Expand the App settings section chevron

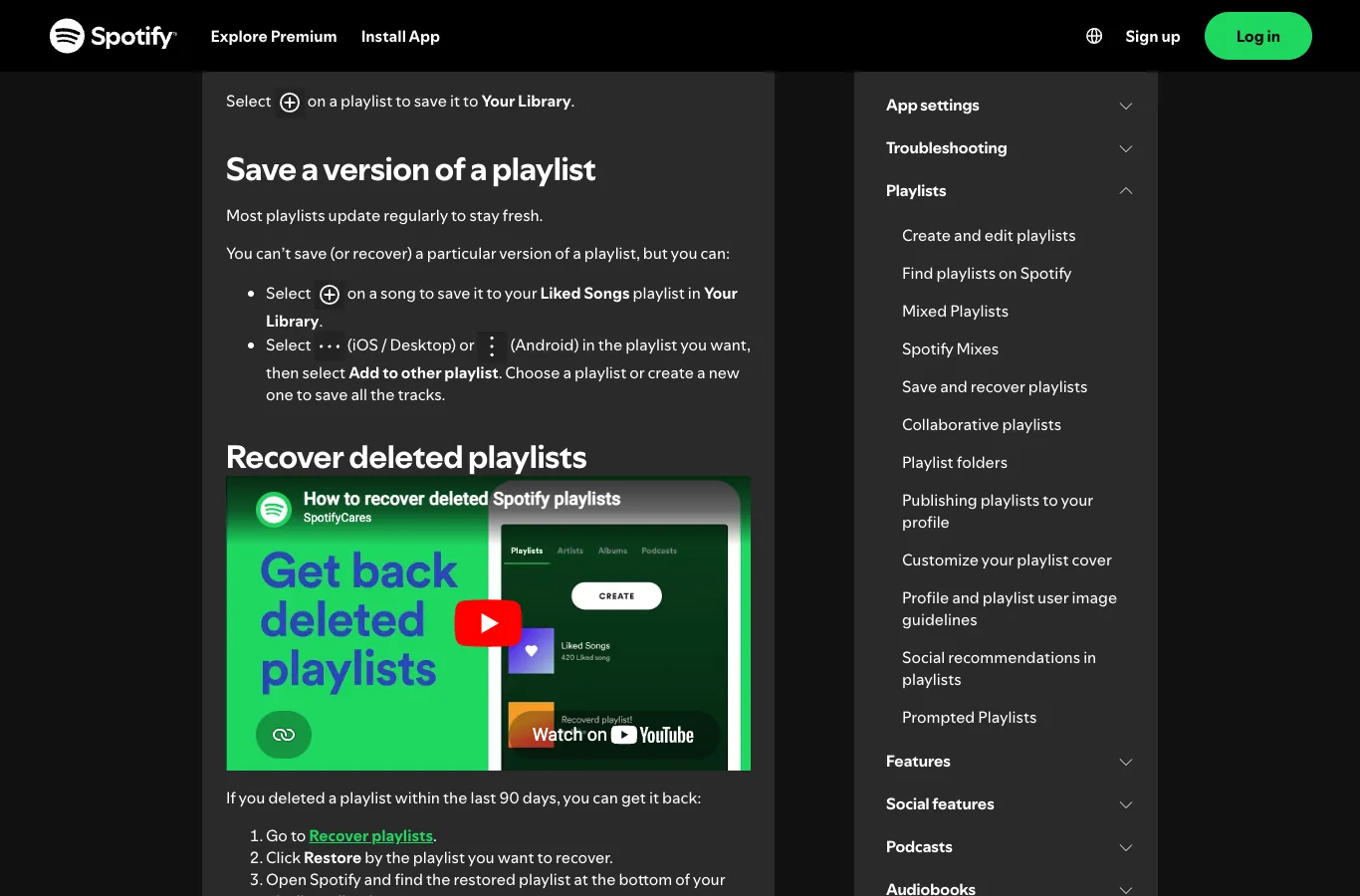pos(1126,106)
